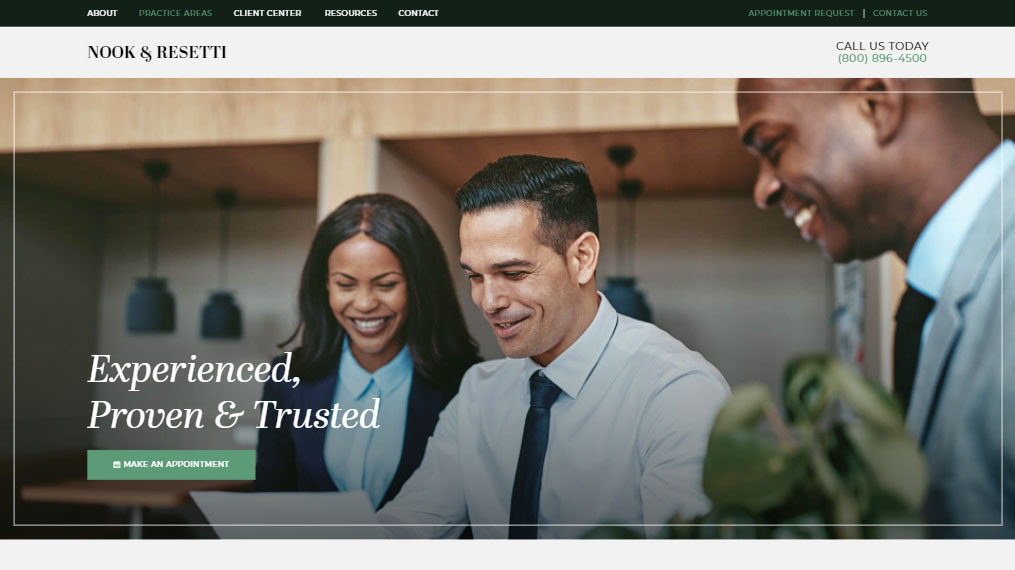Click the calendar icon on the appointment button
1015x570 pixels.
click(117, 465)
